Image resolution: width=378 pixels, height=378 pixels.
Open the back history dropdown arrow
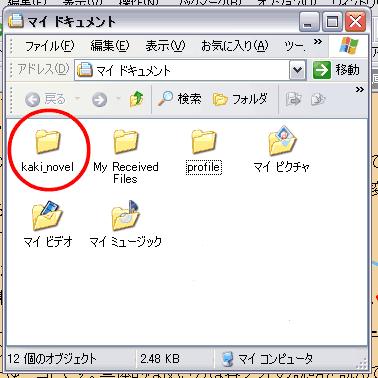point(77,99)
